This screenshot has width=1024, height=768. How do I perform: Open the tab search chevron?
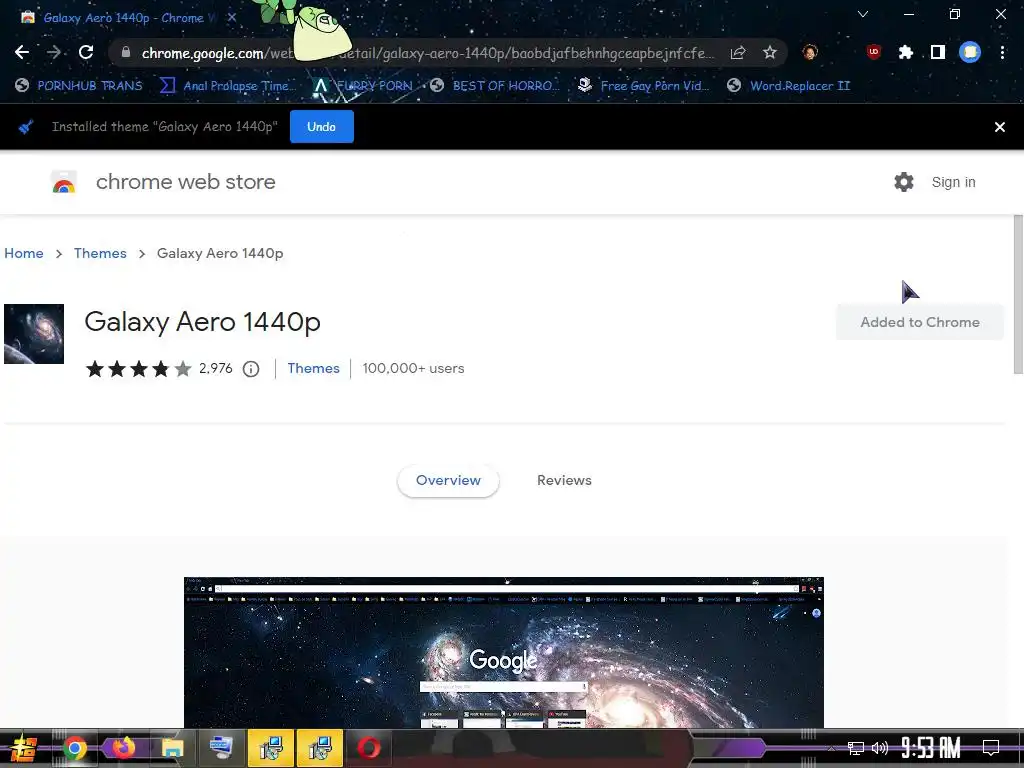863,14
